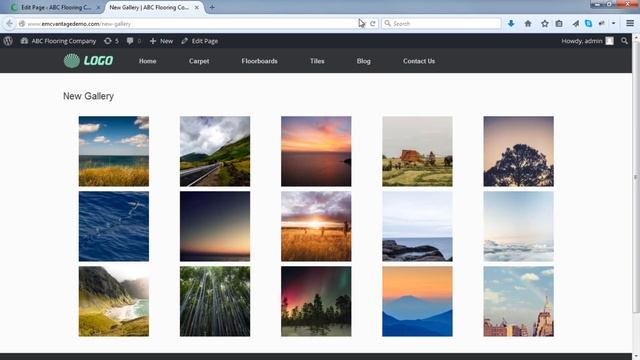Open orange sunset over sea thumbnail
This screenshot has height=360, width=640.
pyautogui.click(x=316, y=151)
